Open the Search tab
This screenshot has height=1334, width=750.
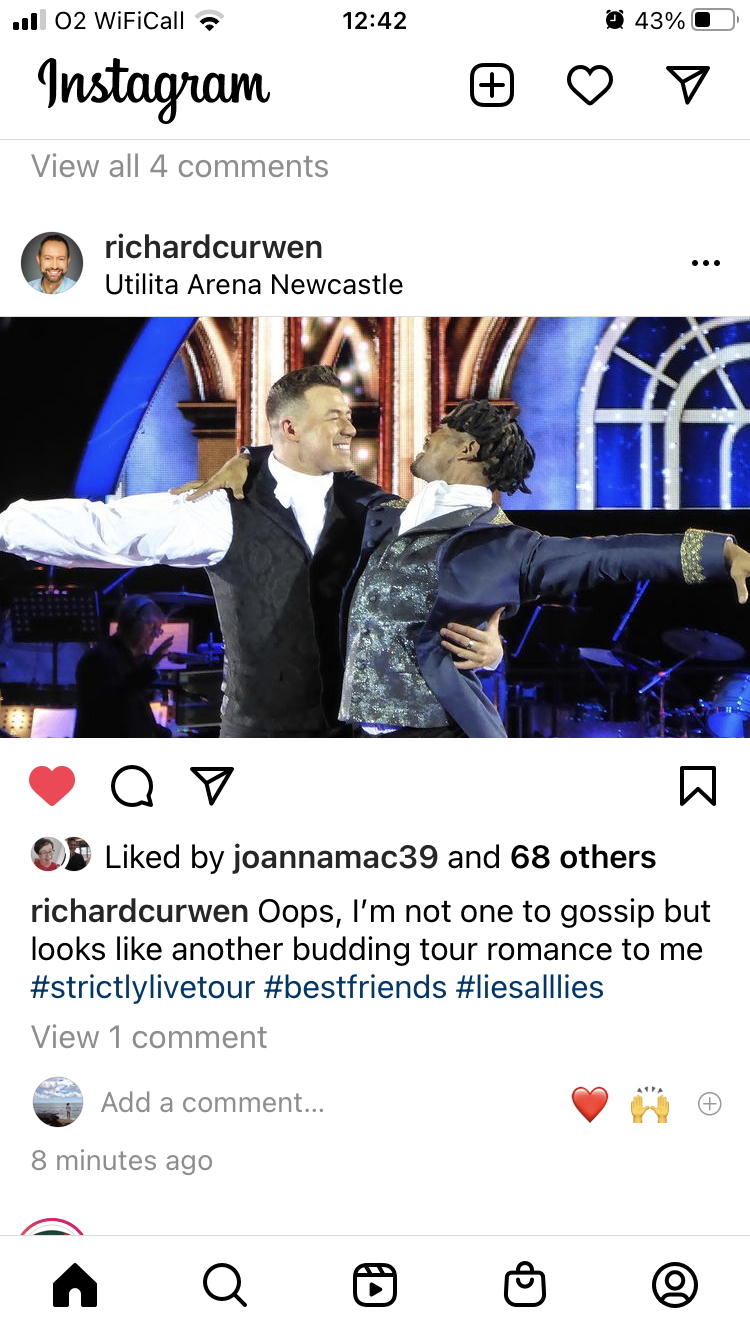click(224, 1285)
